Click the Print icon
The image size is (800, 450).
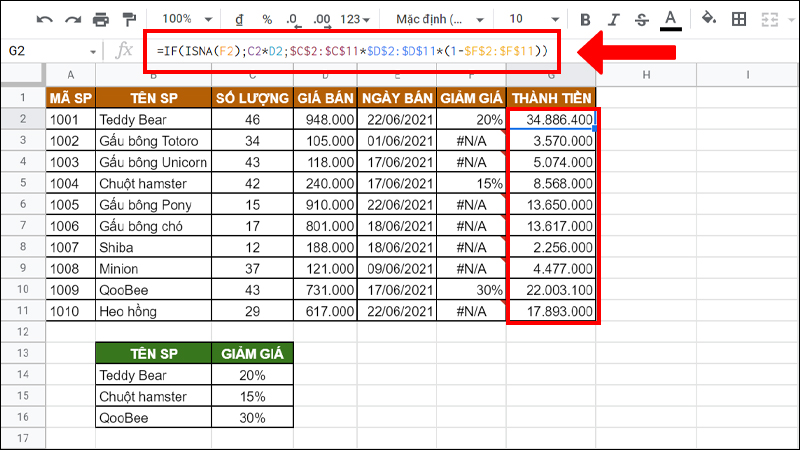(100, 19)
